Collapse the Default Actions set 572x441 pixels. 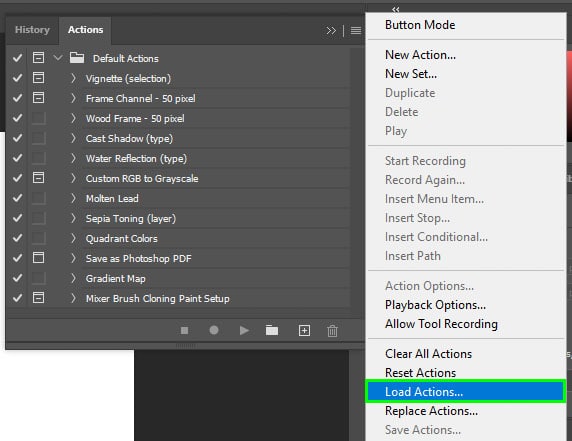pyautogui.click(x=58, y=58)
